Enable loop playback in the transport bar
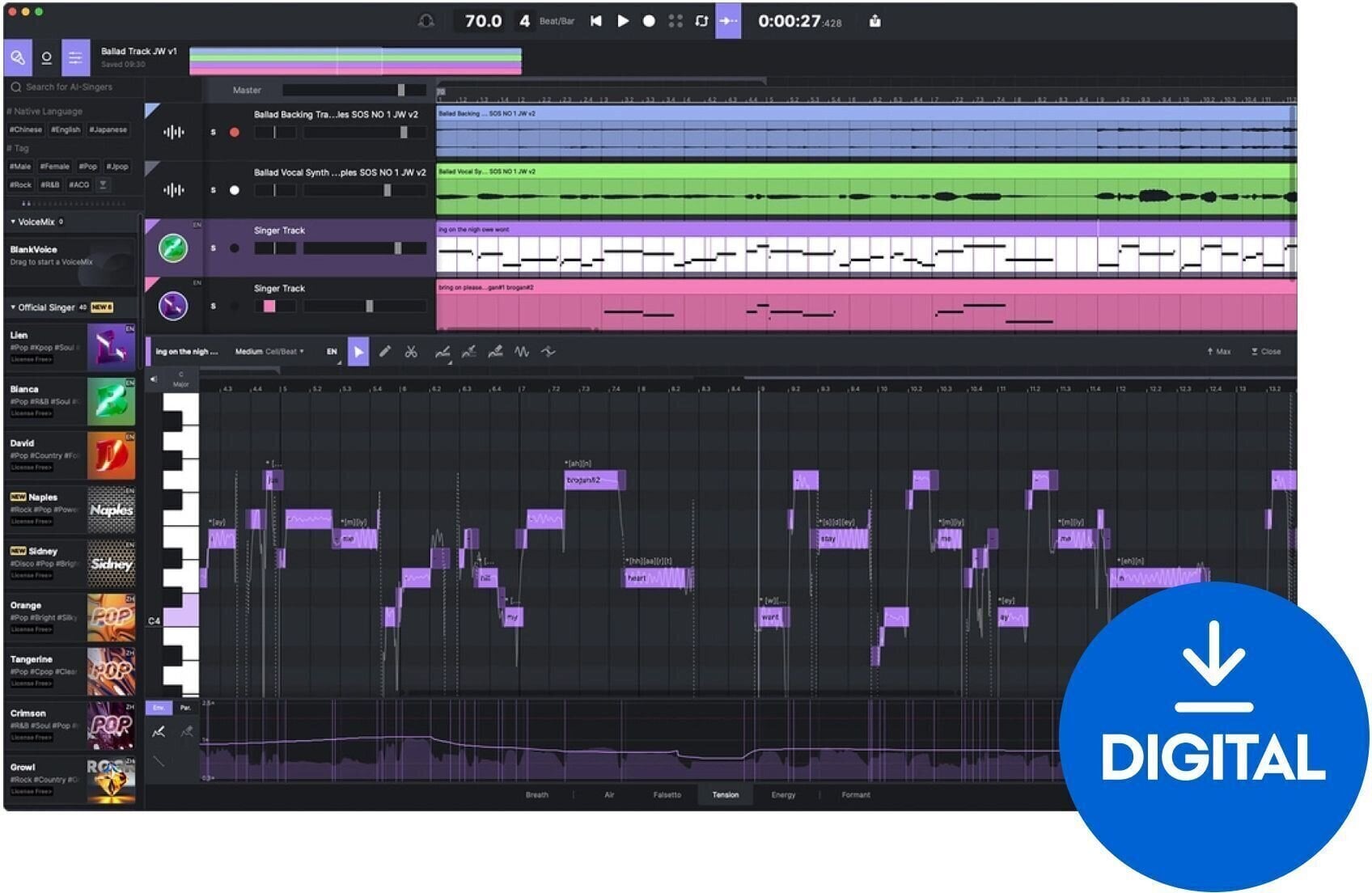This screenshot has width=1372, height=893. [701, 22]
